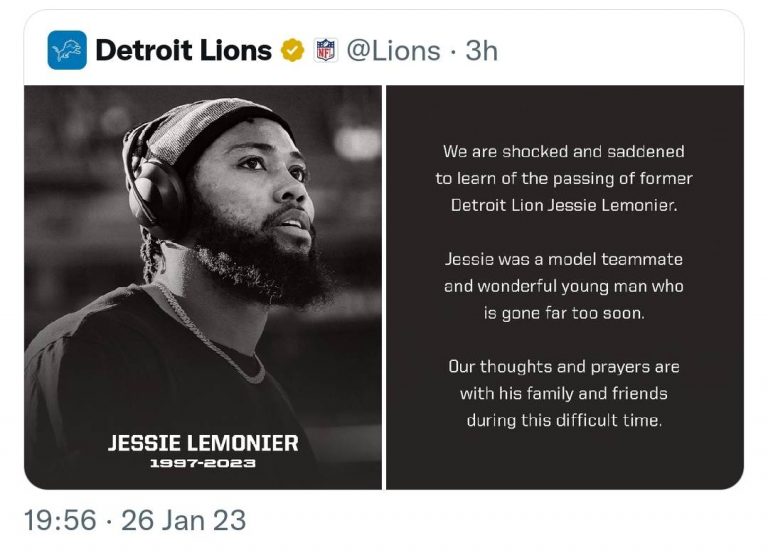Visit the @Lions handle link
The width and height of the screenshot is (768, 560).
click(x=393, y=50)
